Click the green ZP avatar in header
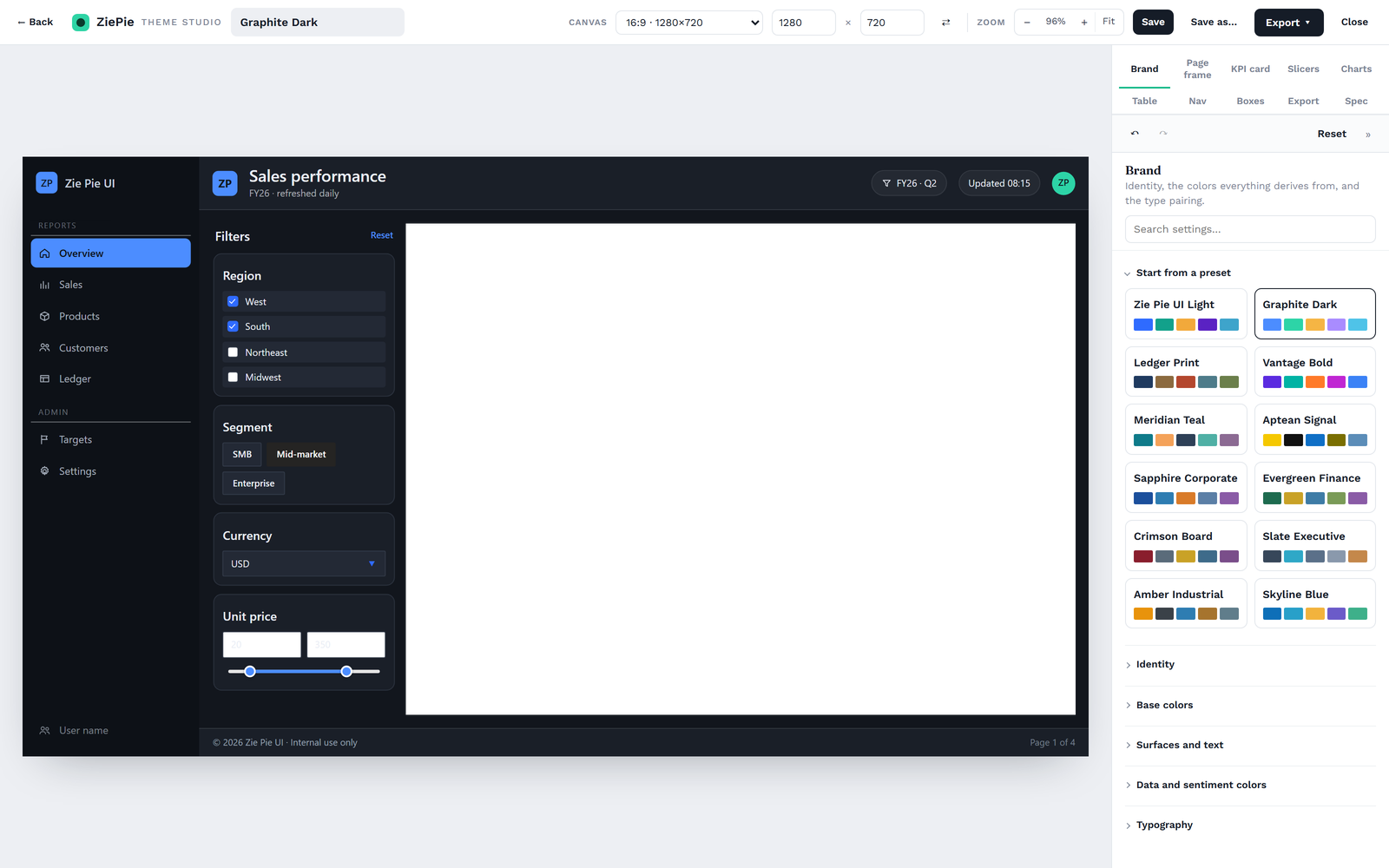1389x868 pixels. 1063,183
